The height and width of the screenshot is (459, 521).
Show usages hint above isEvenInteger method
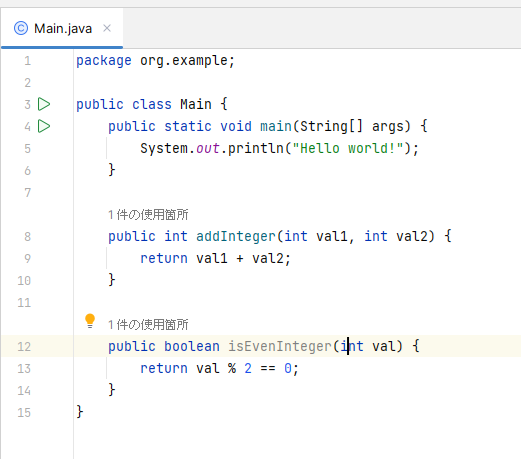(148, 325)
